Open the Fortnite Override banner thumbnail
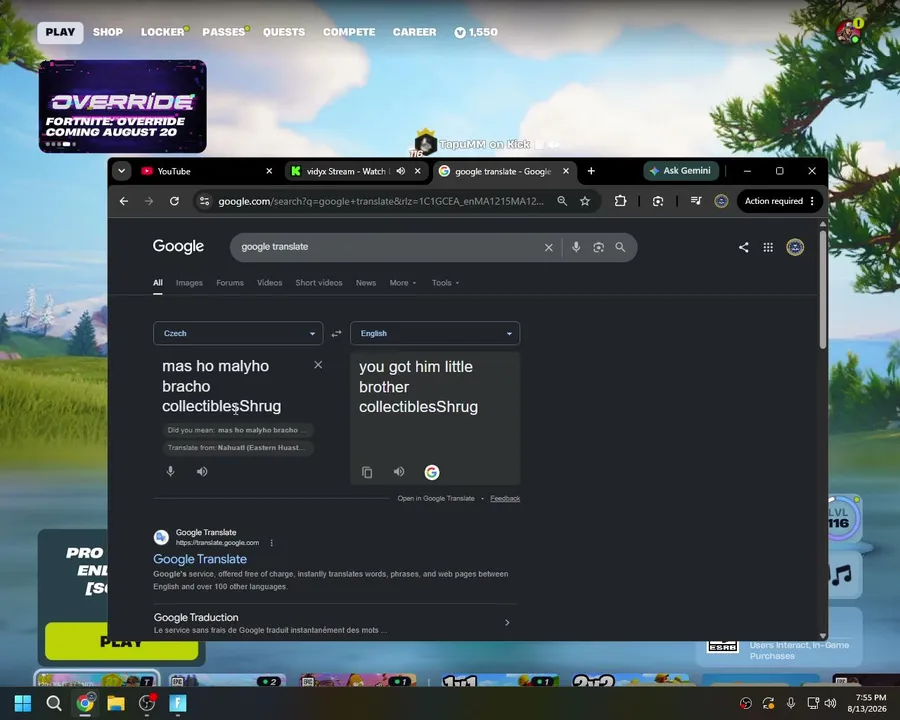Image resolution: width=900 pixels, height=720 pixels. point(122,106)
